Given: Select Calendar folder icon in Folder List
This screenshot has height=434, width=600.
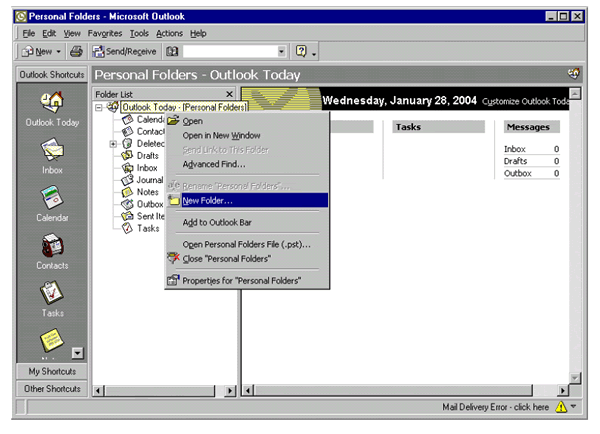Looking at the screenshot, I should tap(127, 120).
